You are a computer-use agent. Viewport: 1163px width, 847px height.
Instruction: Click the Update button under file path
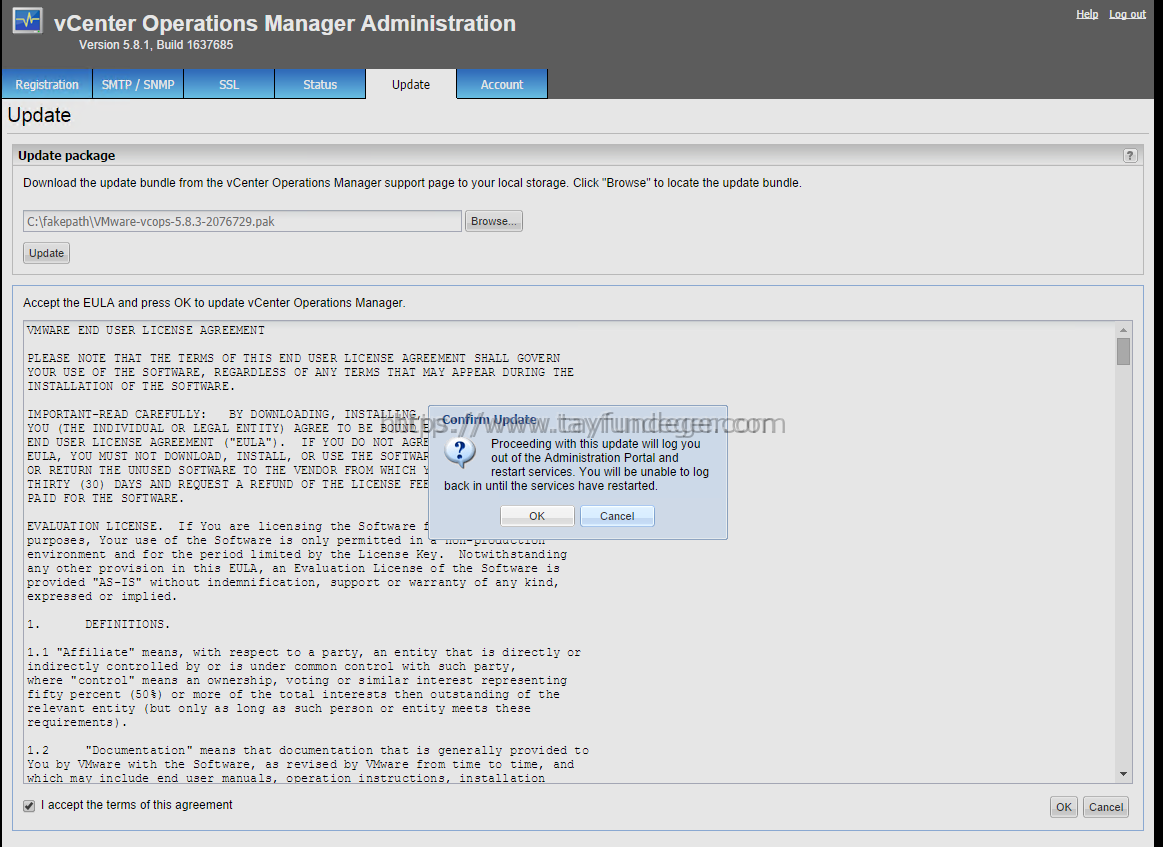[46, 253]
